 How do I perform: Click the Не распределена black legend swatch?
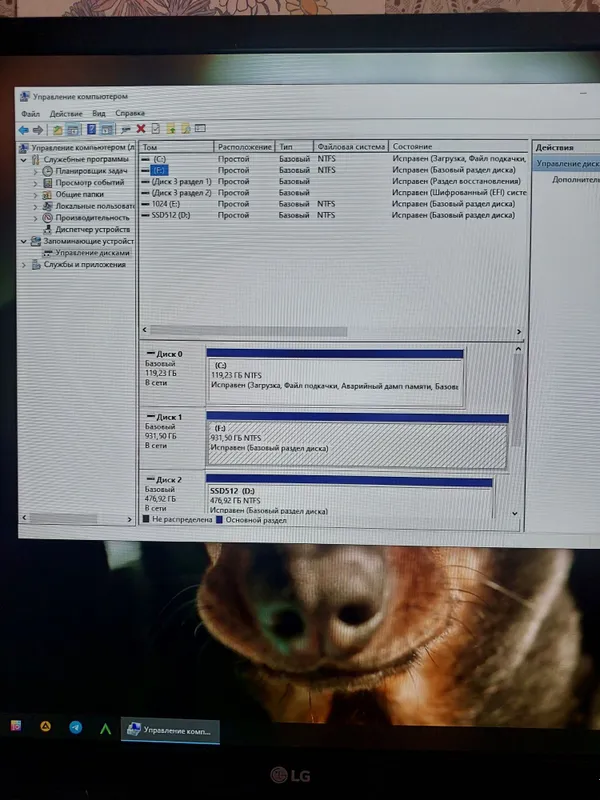pyautogui.click(x=146, y=520)
